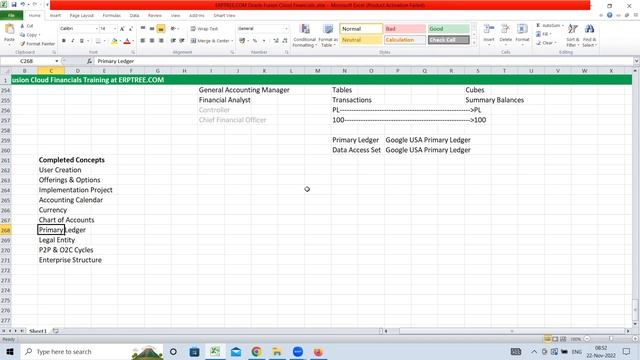
Task: Apply the Bad cell style
Action: tap(404, 29)
